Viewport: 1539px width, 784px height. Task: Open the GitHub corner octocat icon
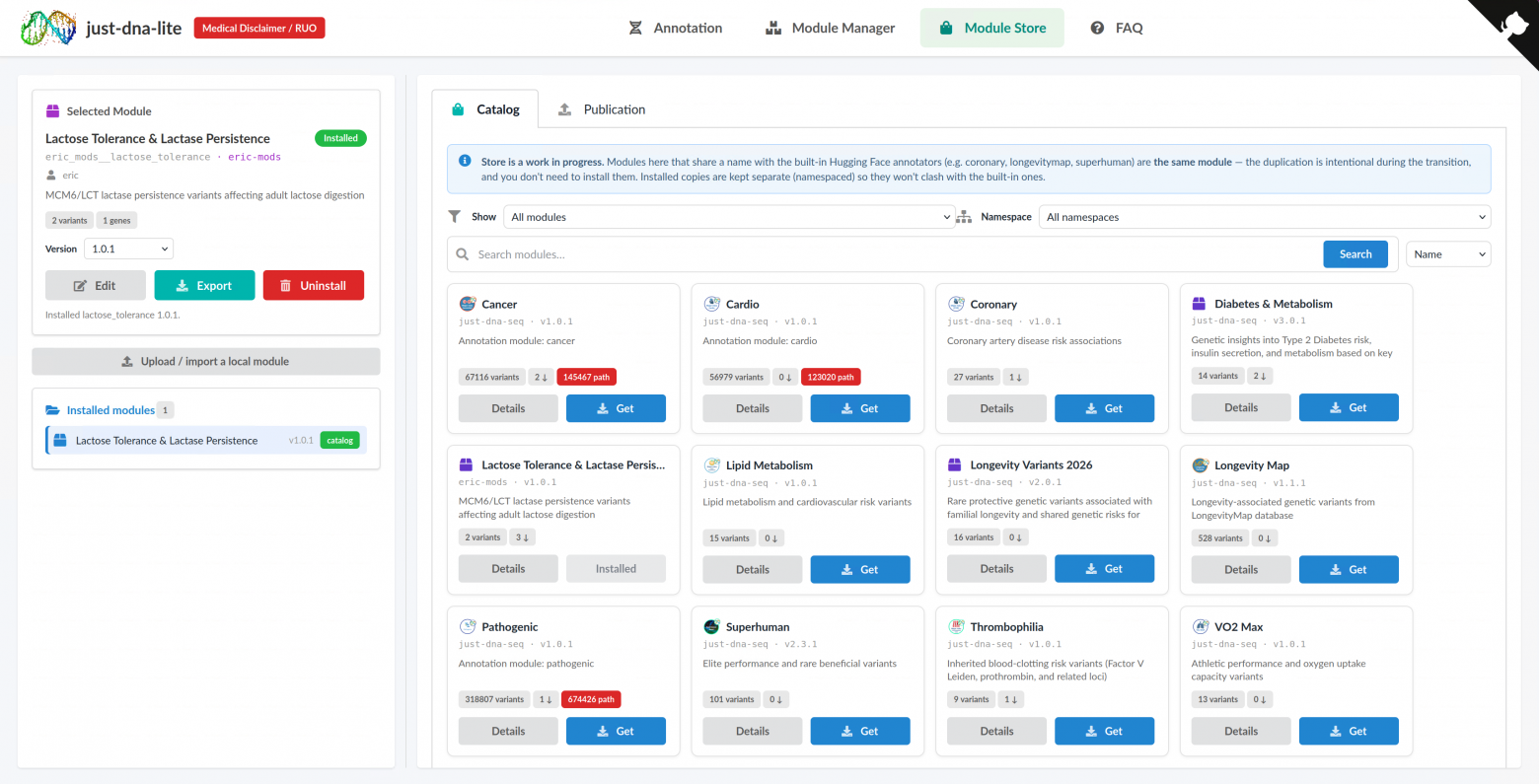[1512, 24]
